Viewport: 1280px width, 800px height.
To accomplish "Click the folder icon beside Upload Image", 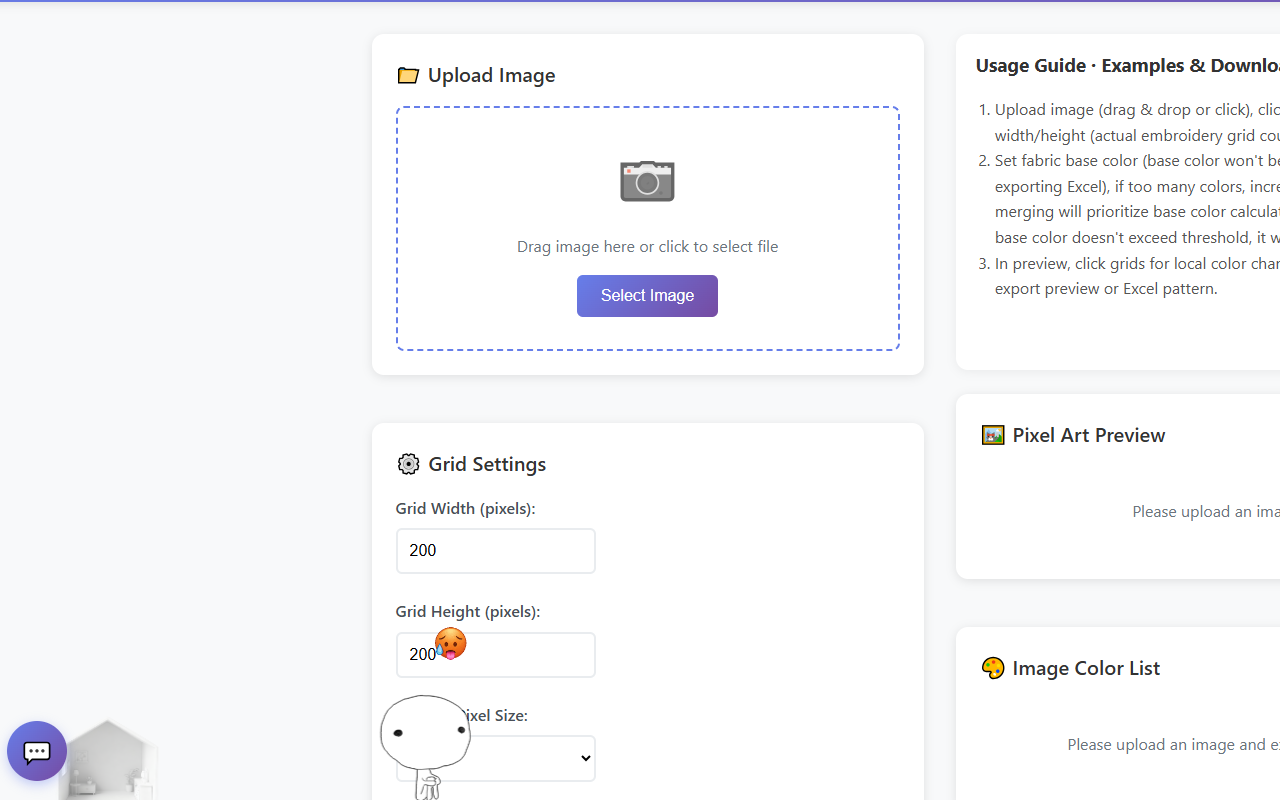I will pyautogui.click(x=408, y=75).
